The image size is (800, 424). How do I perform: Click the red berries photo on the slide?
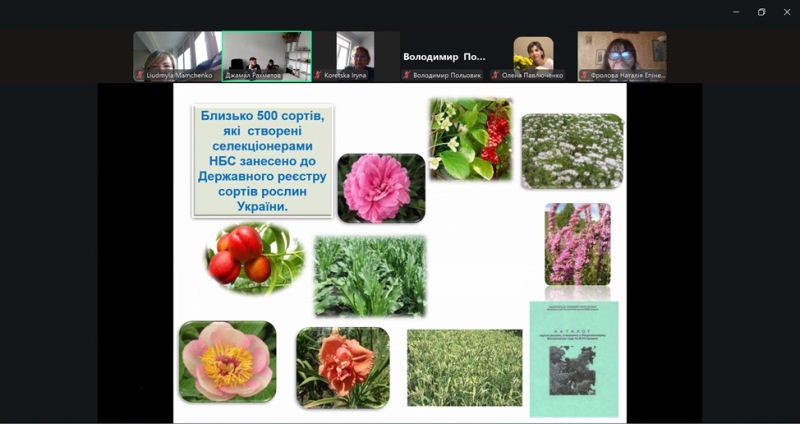(x=470, y=139)
